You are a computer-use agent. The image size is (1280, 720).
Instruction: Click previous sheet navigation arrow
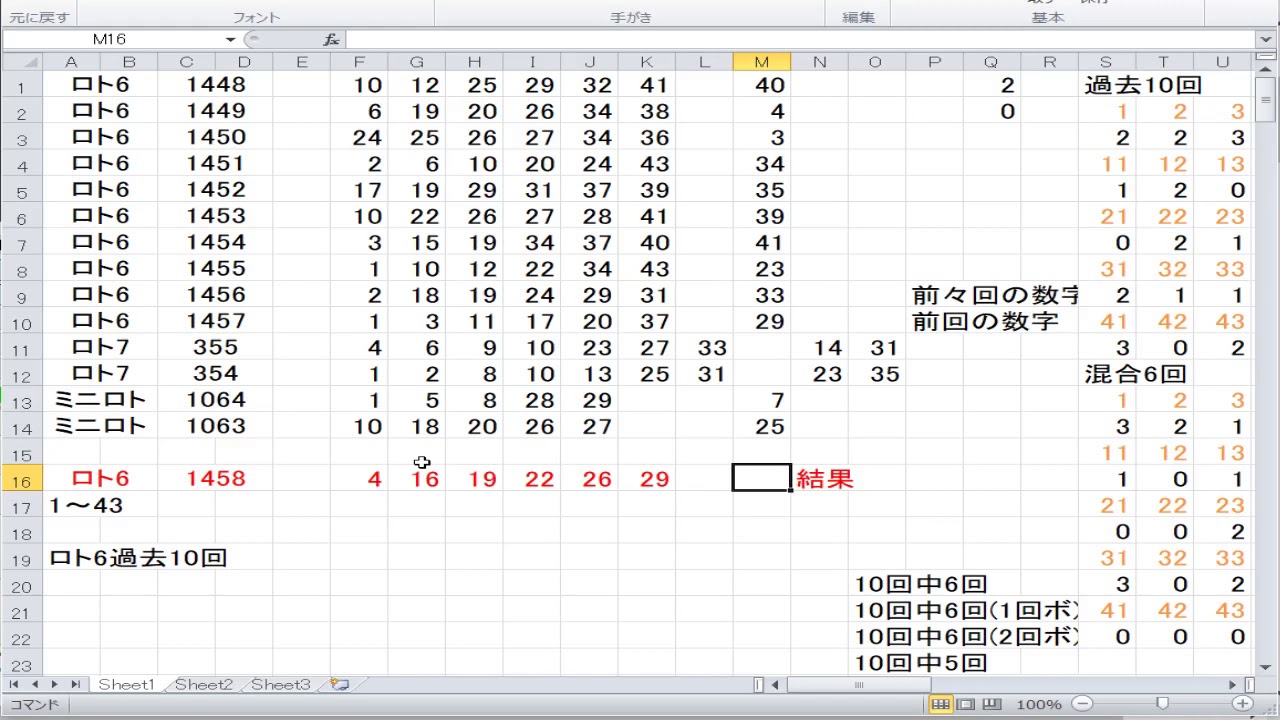click(x=34, y=685)
